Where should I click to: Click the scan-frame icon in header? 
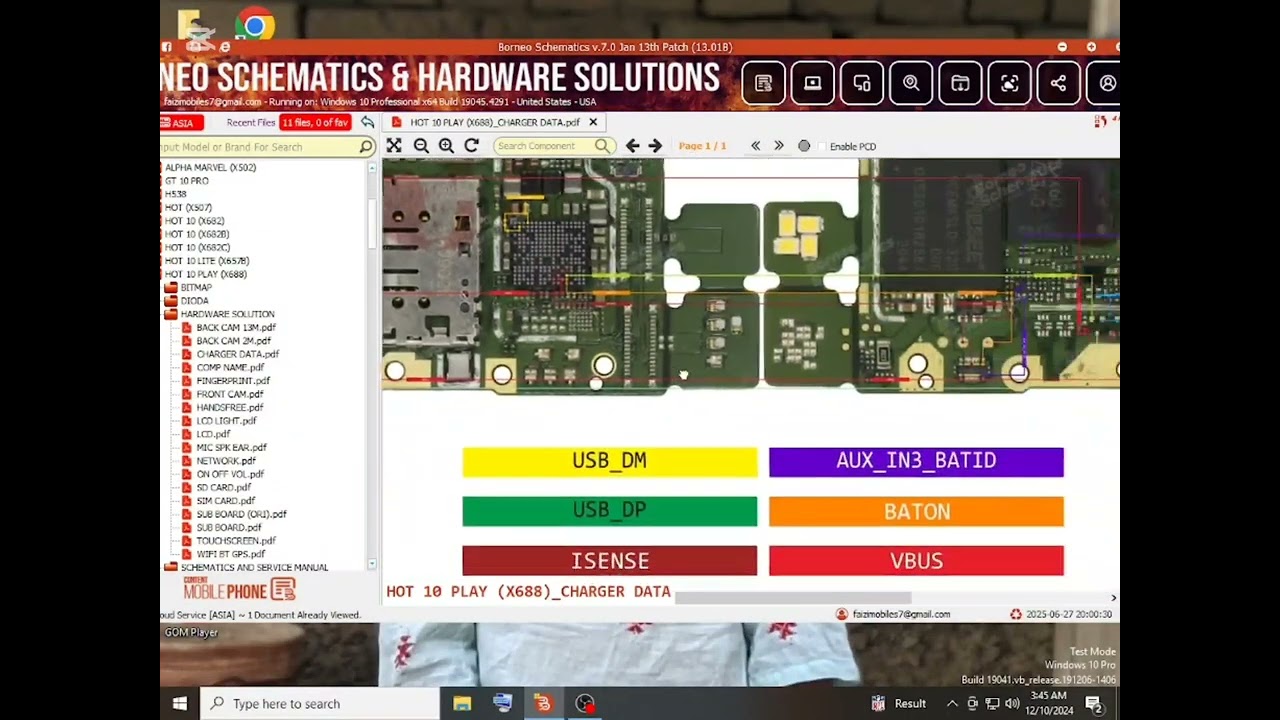tap(1009, 84)
